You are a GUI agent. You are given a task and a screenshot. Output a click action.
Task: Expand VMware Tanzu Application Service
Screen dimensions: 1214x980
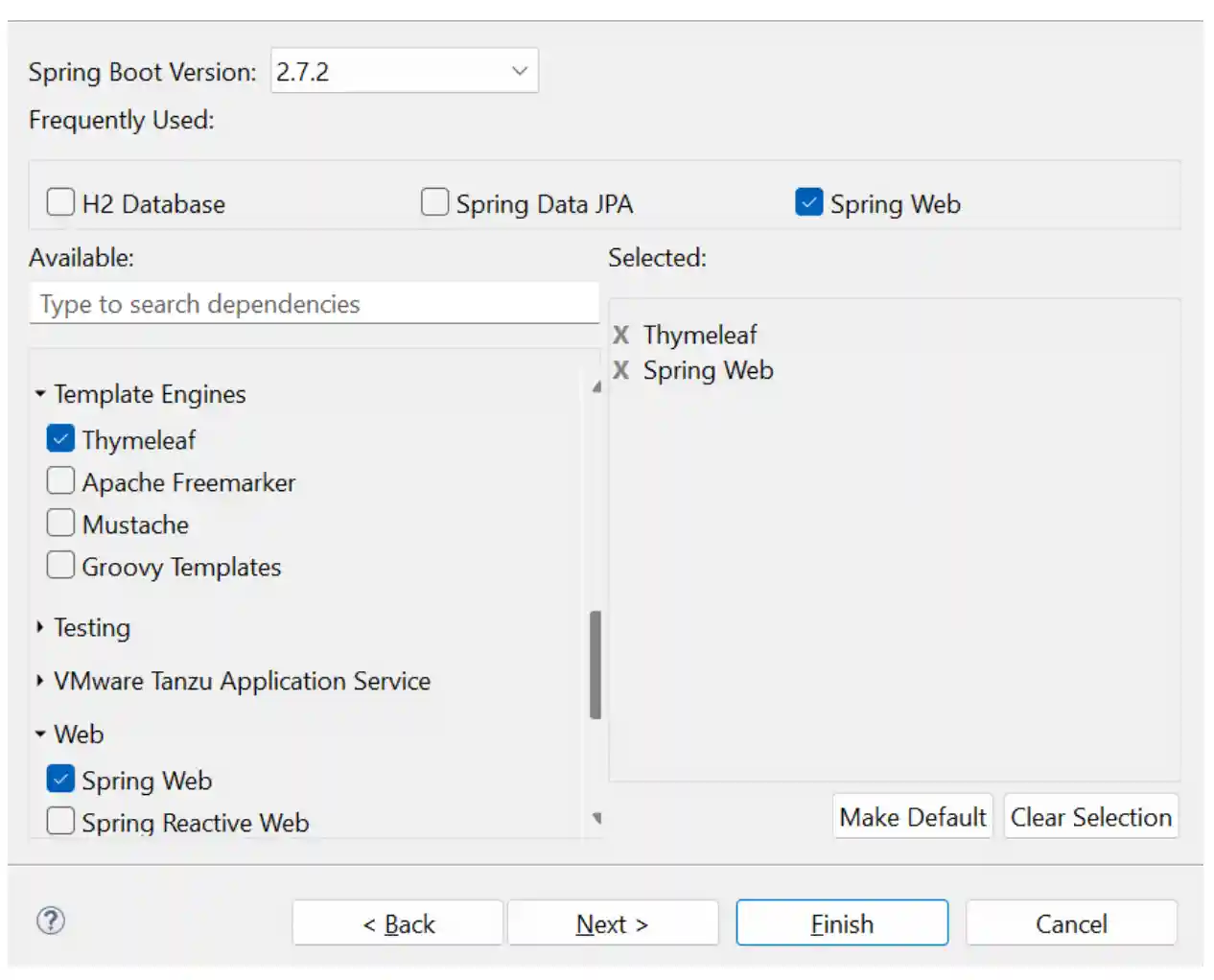coord(40,681)
